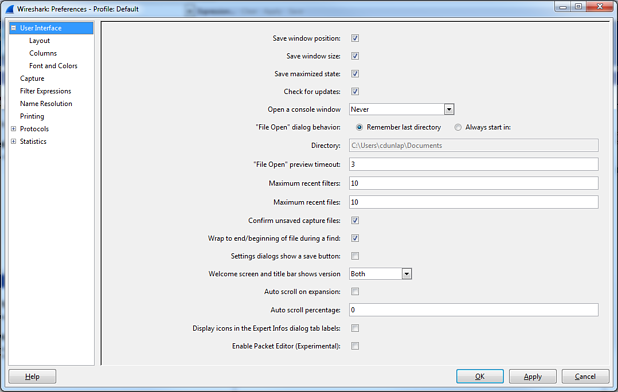Uncheck Save maximized state checkbox
618x392 pixels.
pyautogui.click(x=355, y=74)
